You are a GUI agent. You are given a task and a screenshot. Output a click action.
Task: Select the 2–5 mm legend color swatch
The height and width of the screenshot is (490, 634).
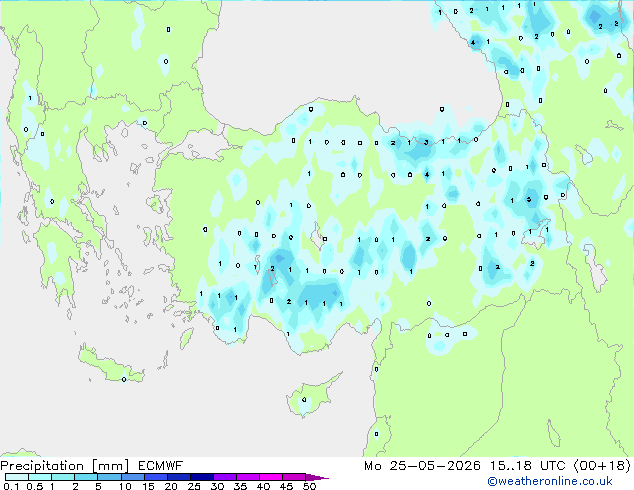[x=86, y=477]
